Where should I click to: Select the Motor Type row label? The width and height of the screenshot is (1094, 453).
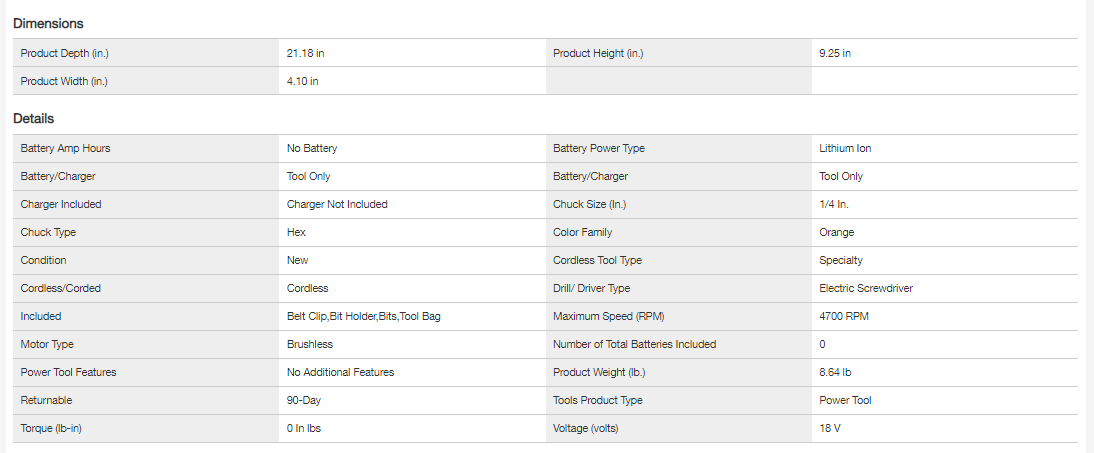[x=48, y=344]
